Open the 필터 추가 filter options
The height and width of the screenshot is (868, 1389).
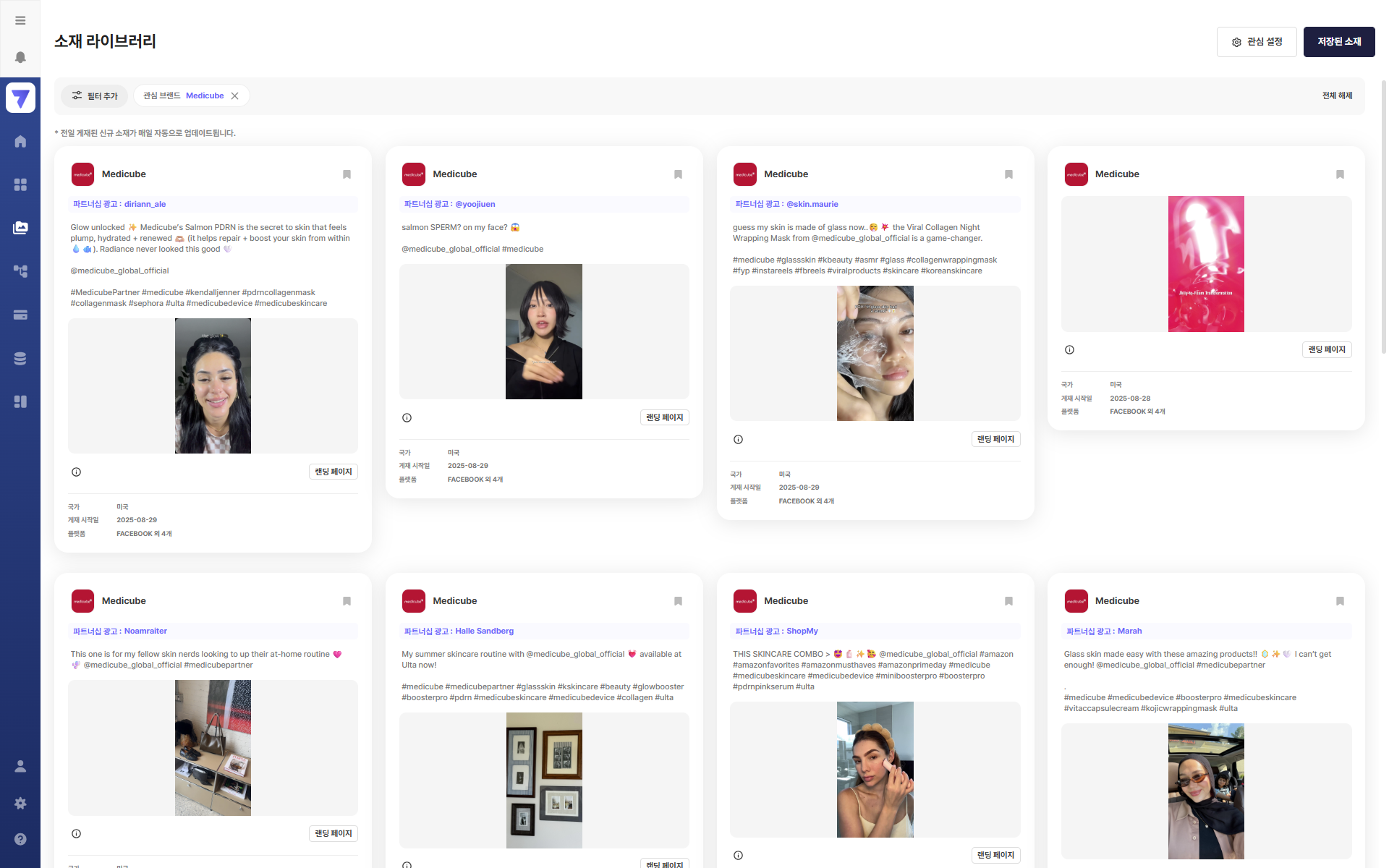(x=95, y=95)
